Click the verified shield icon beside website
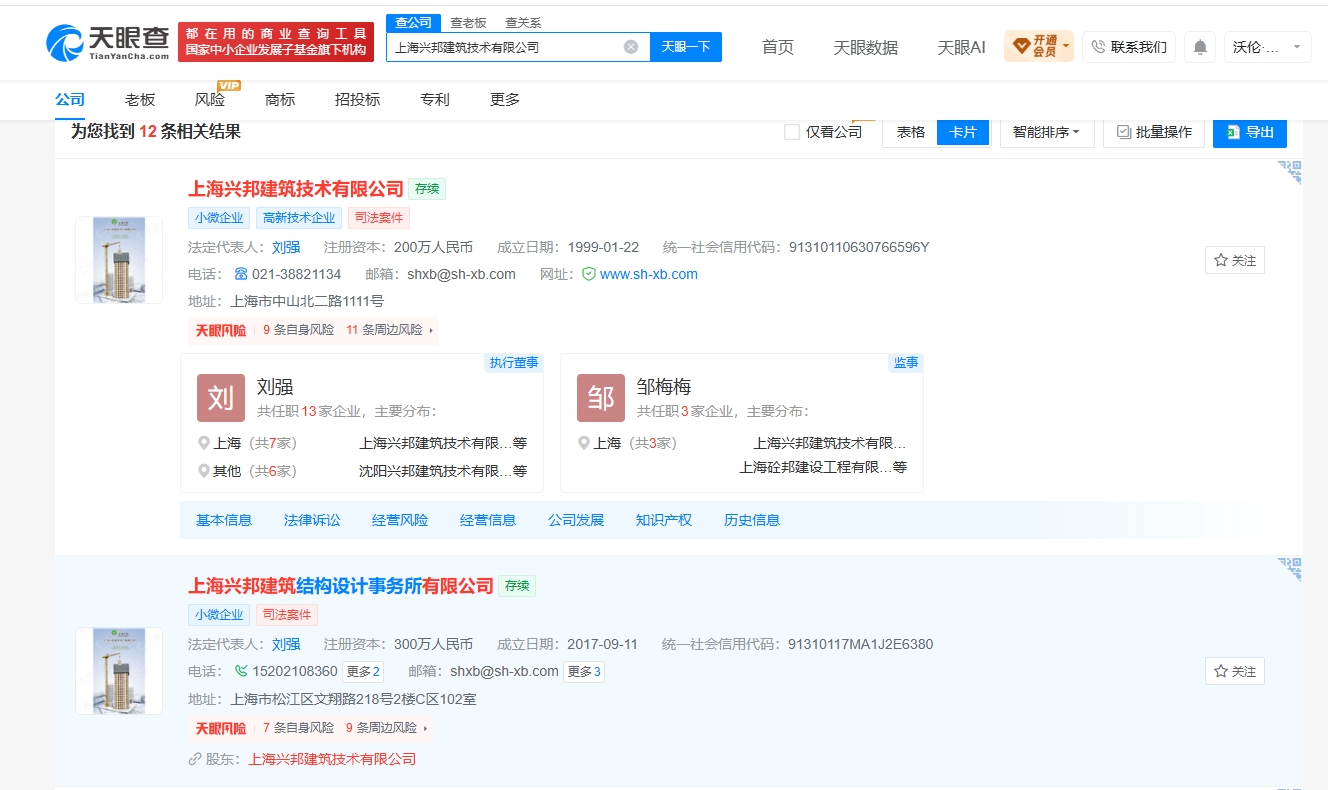Image resolution: width=1328 pixels, height=790 pixels. [x=589, y=274]
